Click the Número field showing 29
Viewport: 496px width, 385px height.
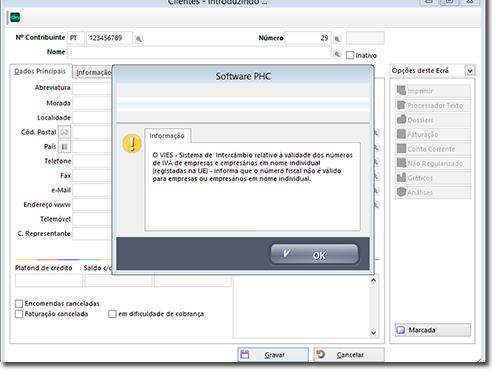click(308, 38)
